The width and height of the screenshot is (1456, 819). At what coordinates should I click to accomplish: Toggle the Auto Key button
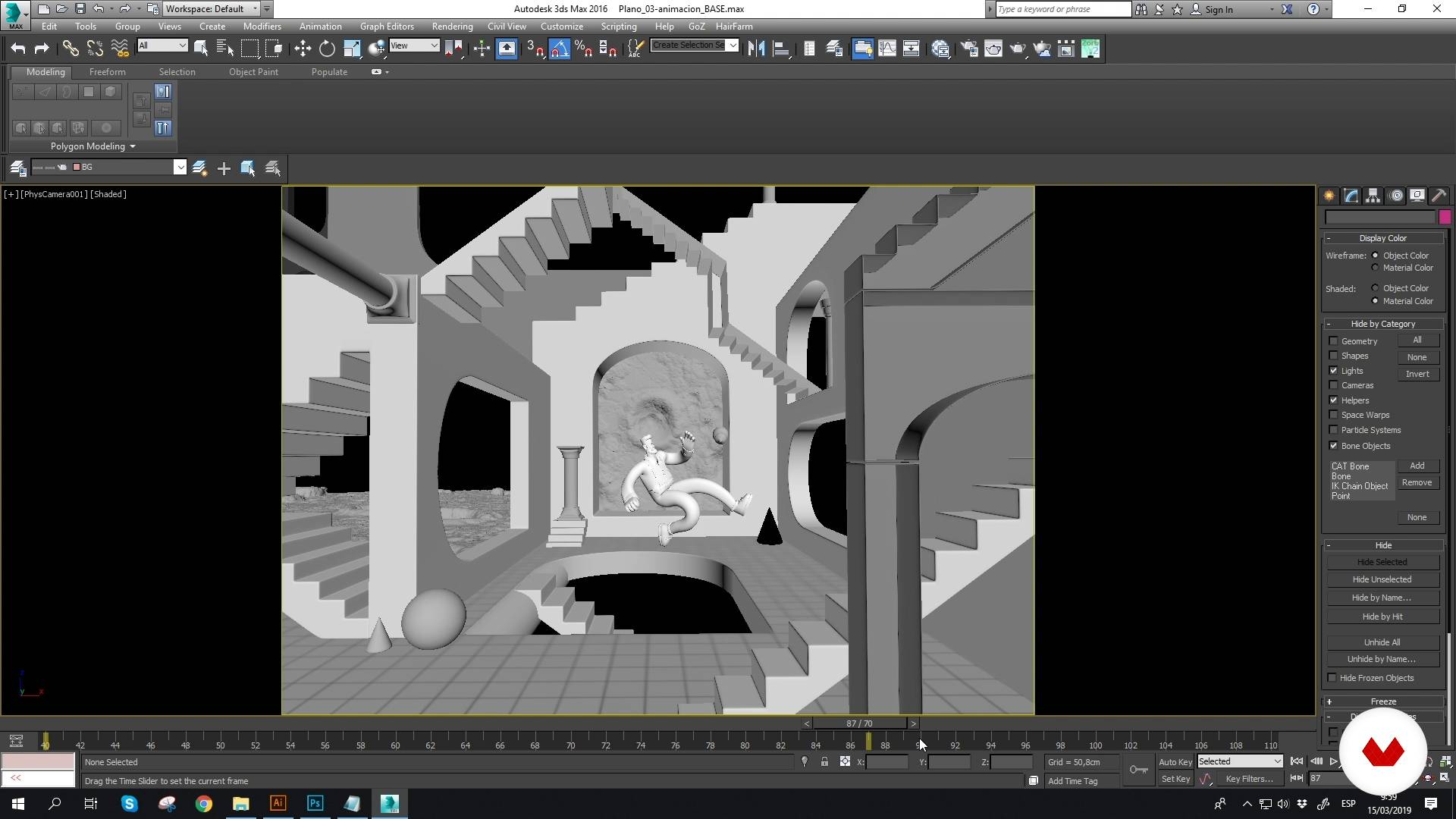click(1175, 762)
